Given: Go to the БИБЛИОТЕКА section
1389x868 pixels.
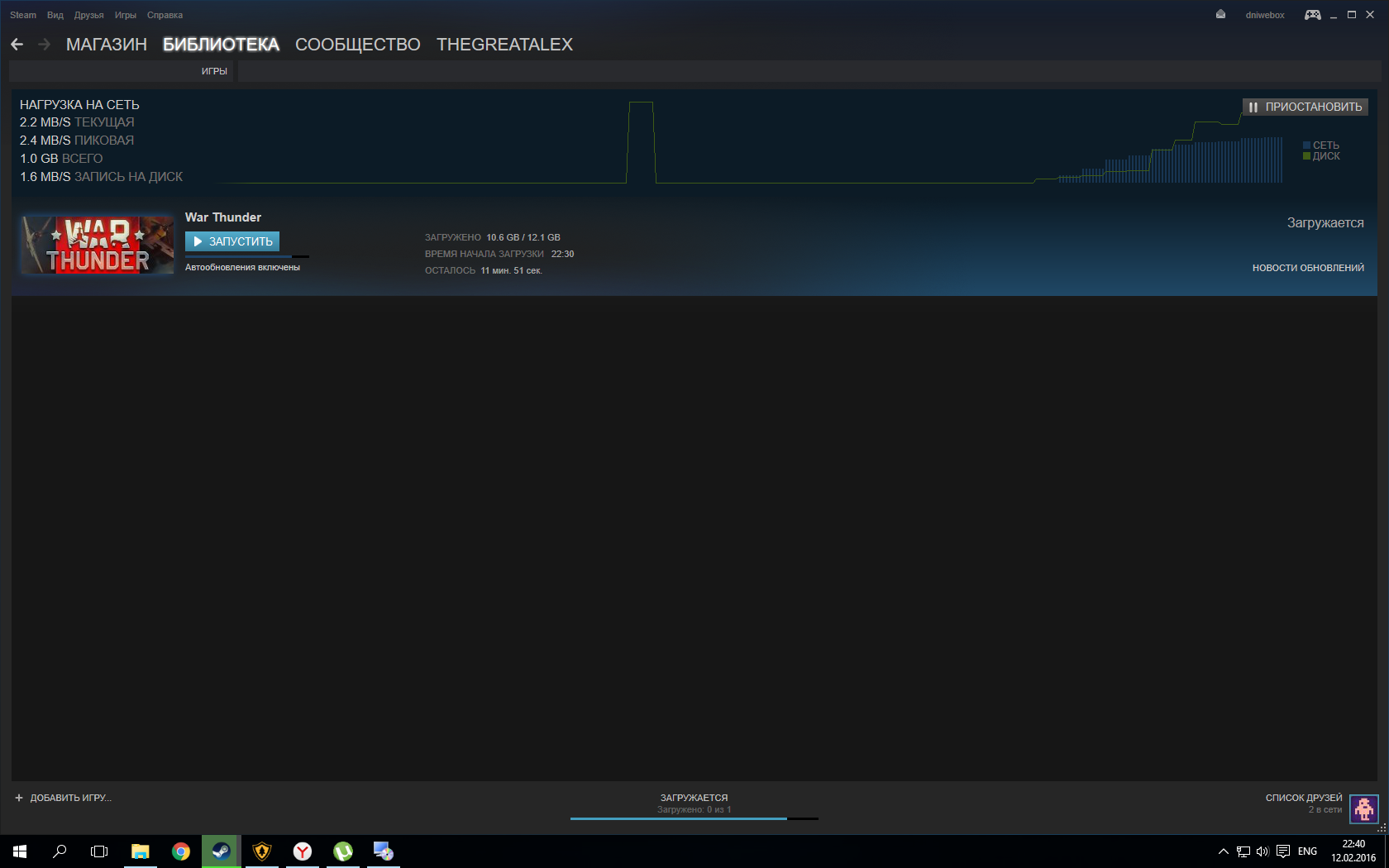Looking at the screenshot, I should (221, 45).
